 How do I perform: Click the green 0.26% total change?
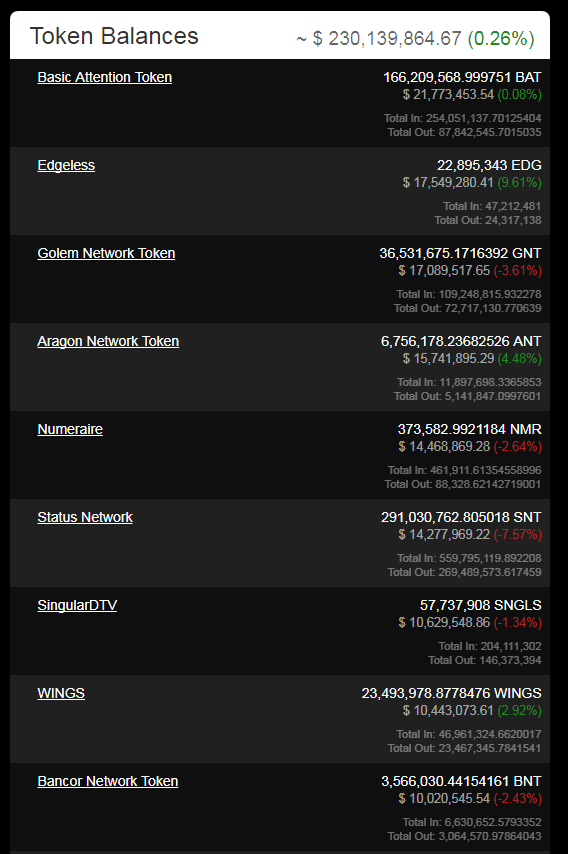pyautogui.click(x=501, y=39)
